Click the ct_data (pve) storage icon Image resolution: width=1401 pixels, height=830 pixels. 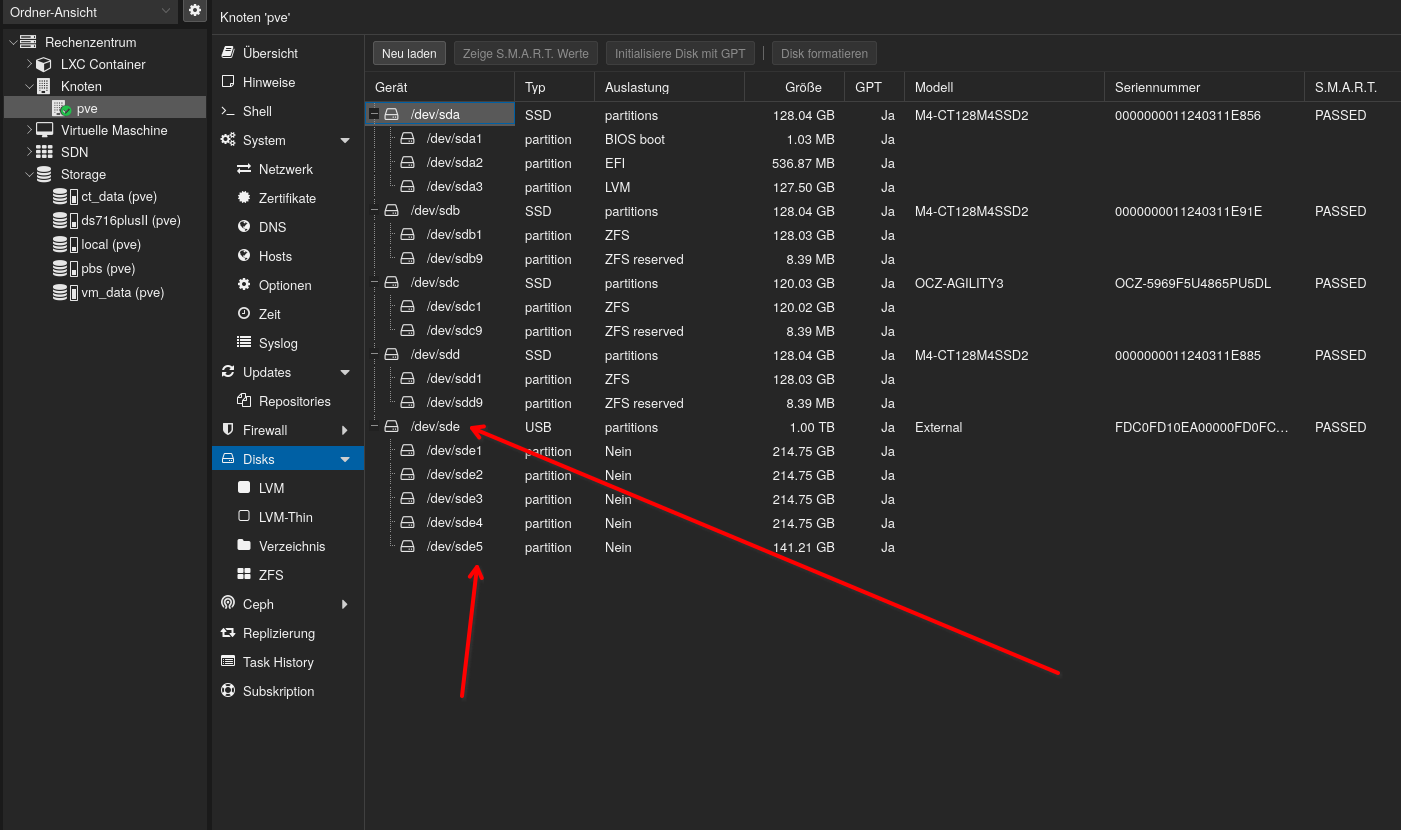67,196
